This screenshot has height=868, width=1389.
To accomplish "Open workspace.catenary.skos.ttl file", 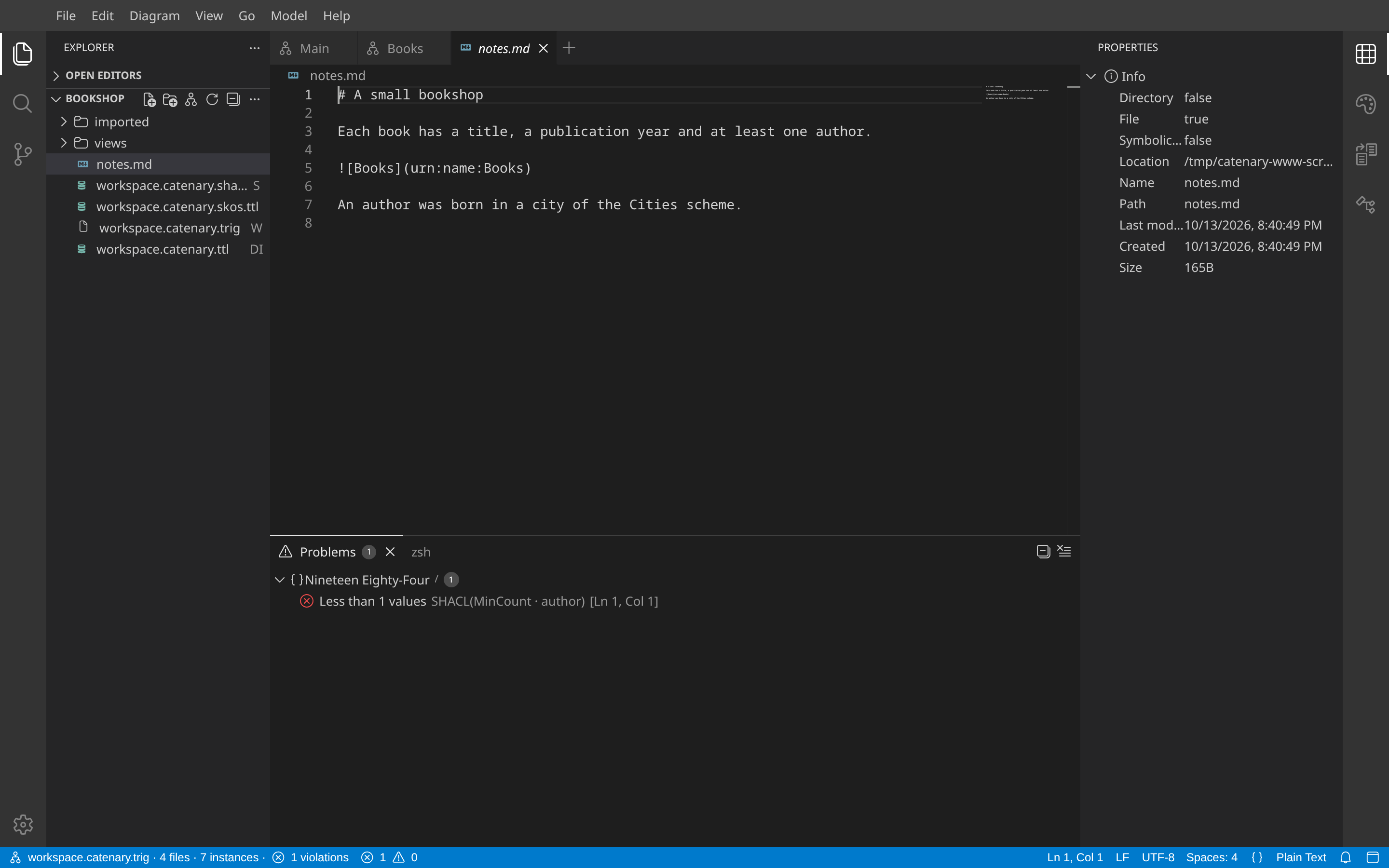I will (x=158, y=207).
